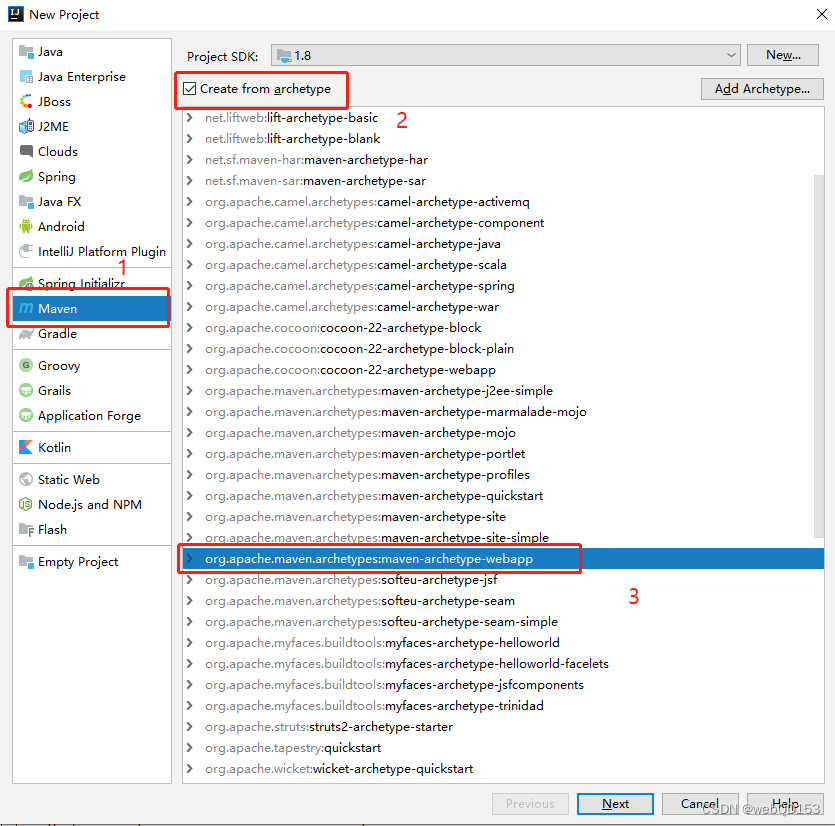This screenshot has width=835, height=826.
Task: Click the Groovy G icon
Action: click(26, 365)
